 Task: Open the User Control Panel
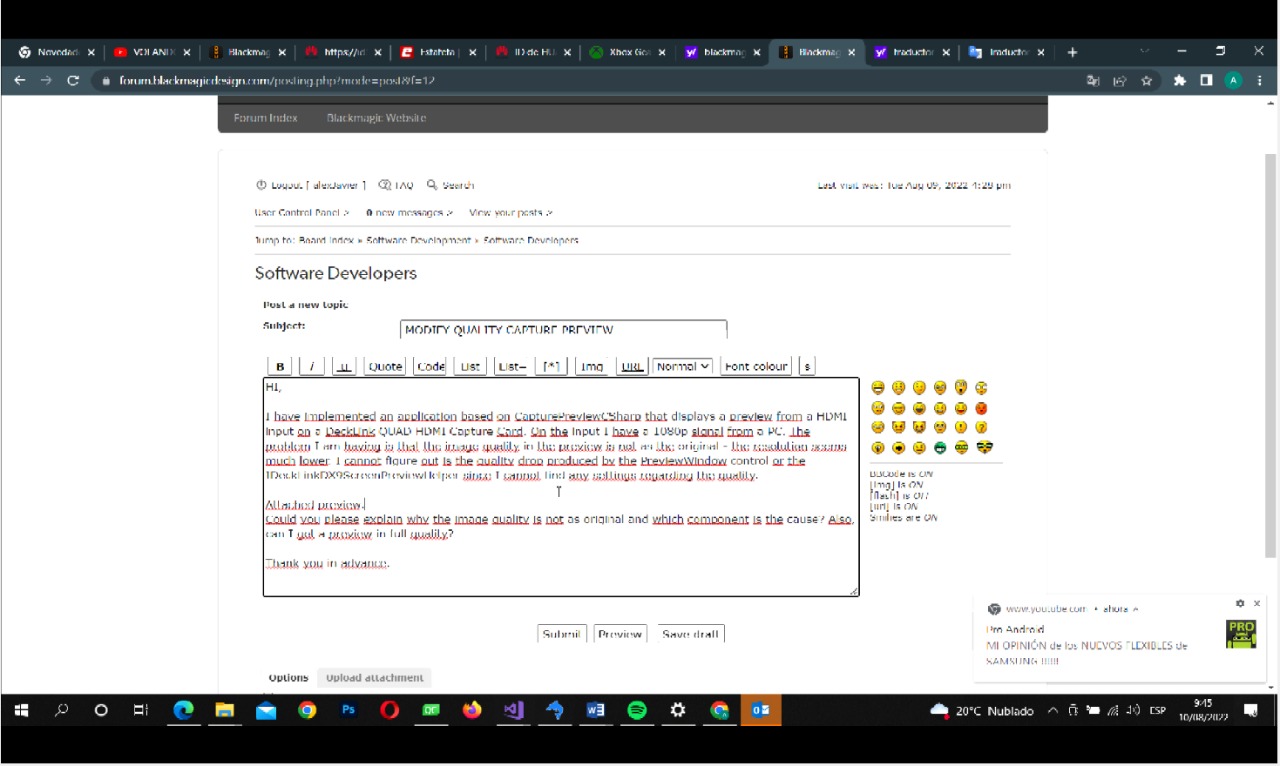pos(302,213)
